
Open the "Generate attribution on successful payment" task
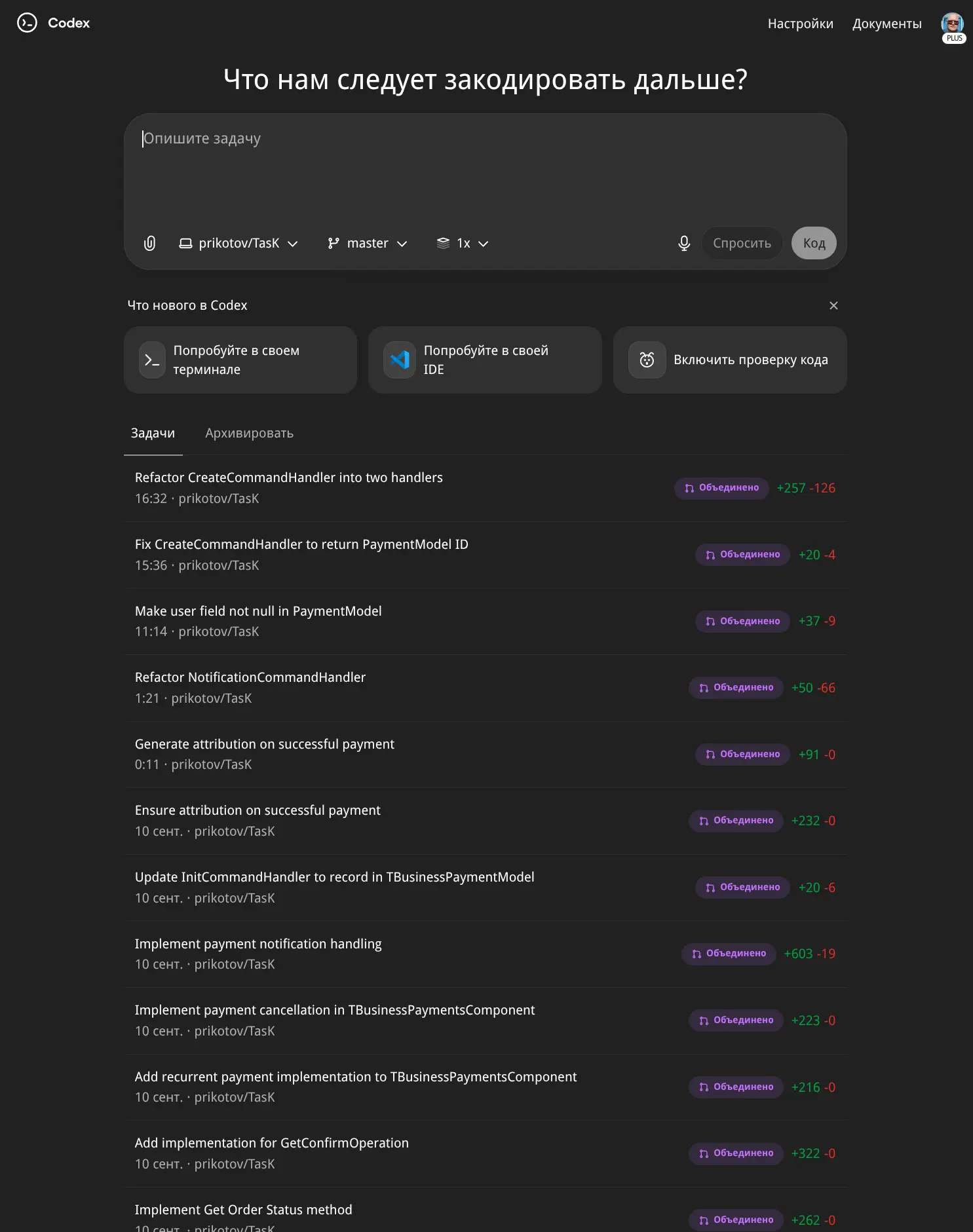point(265,744)
